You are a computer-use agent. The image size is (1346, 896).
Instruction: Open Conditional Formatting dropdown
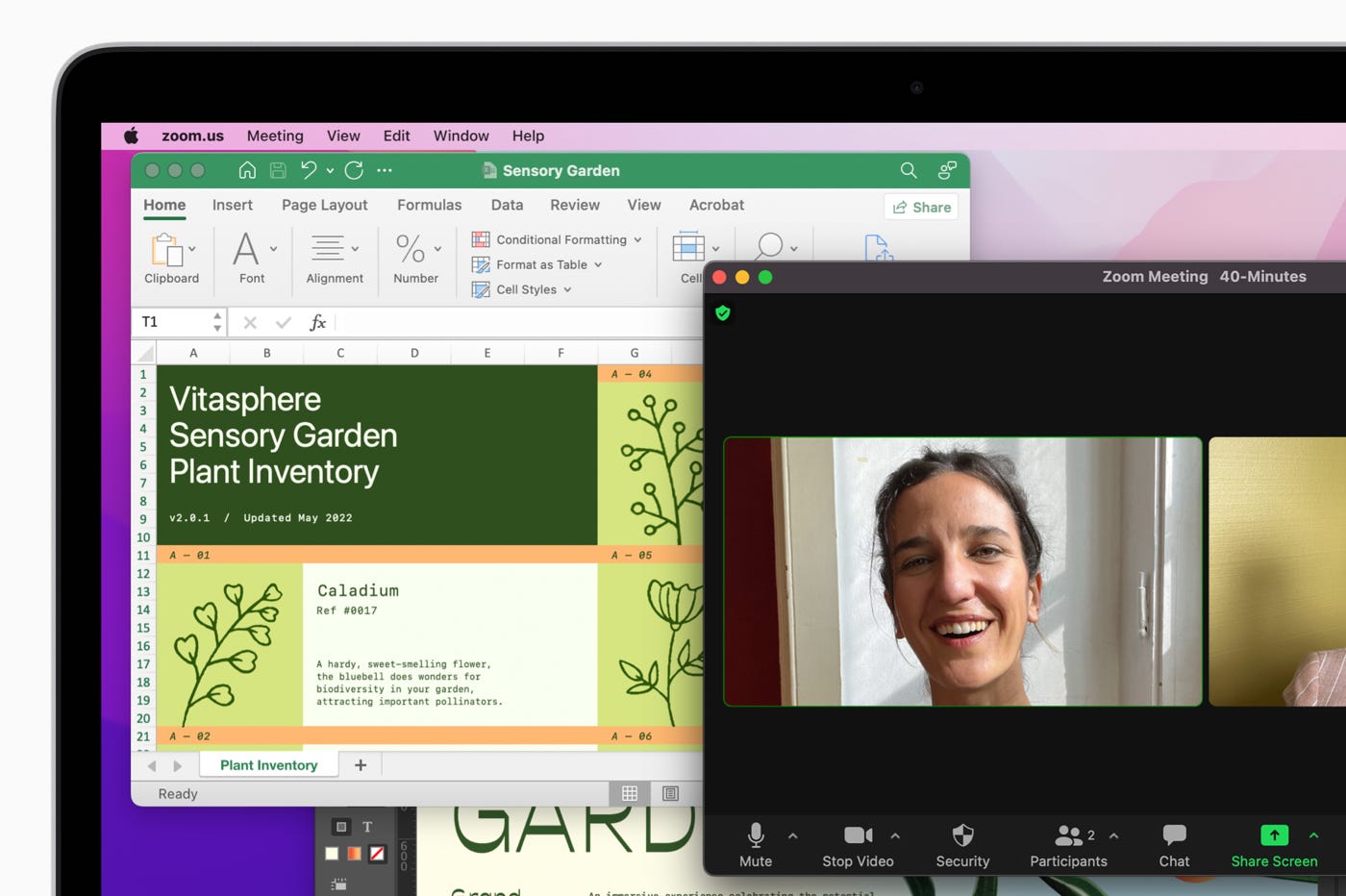point(557,239)
